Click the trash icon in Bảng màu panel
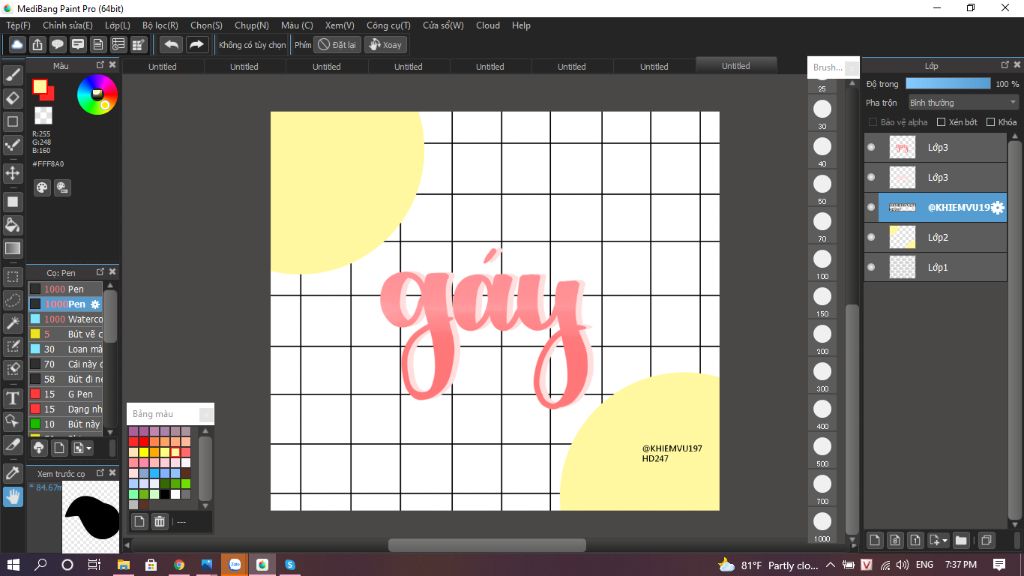Screen dimensions: 1024x576 [159, 521]
